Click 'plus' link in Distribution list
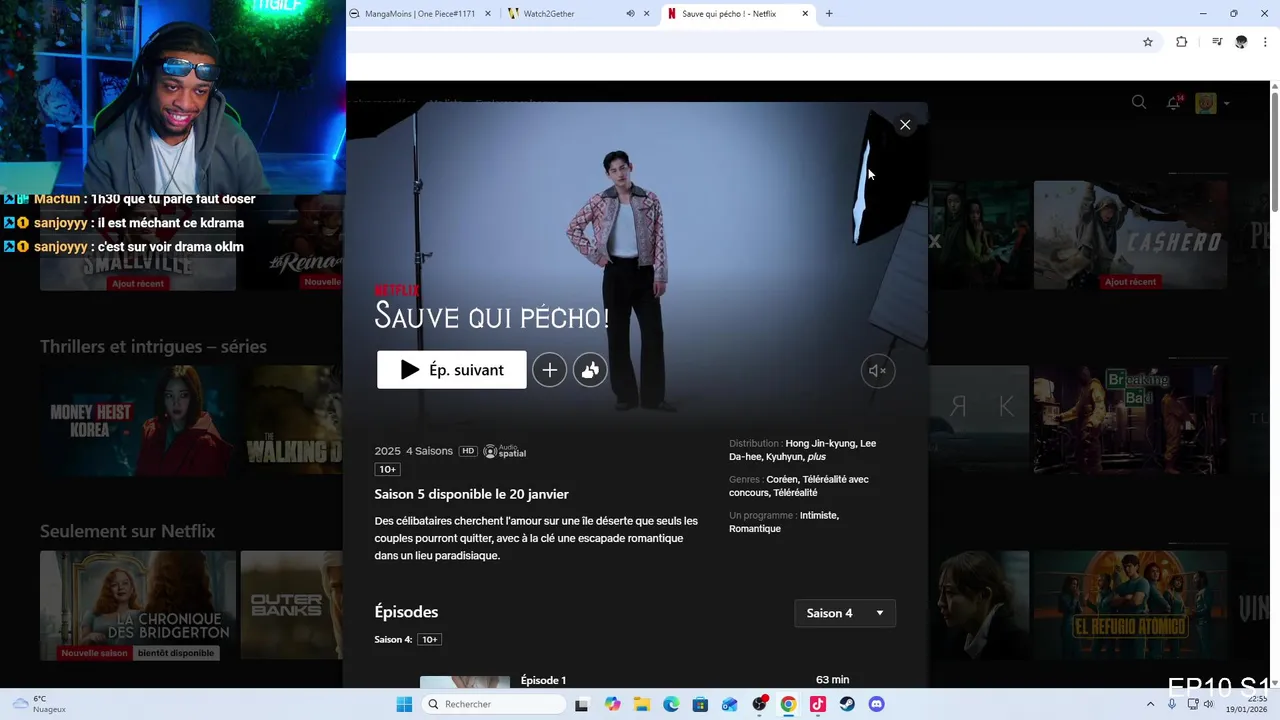 [816, 457]
